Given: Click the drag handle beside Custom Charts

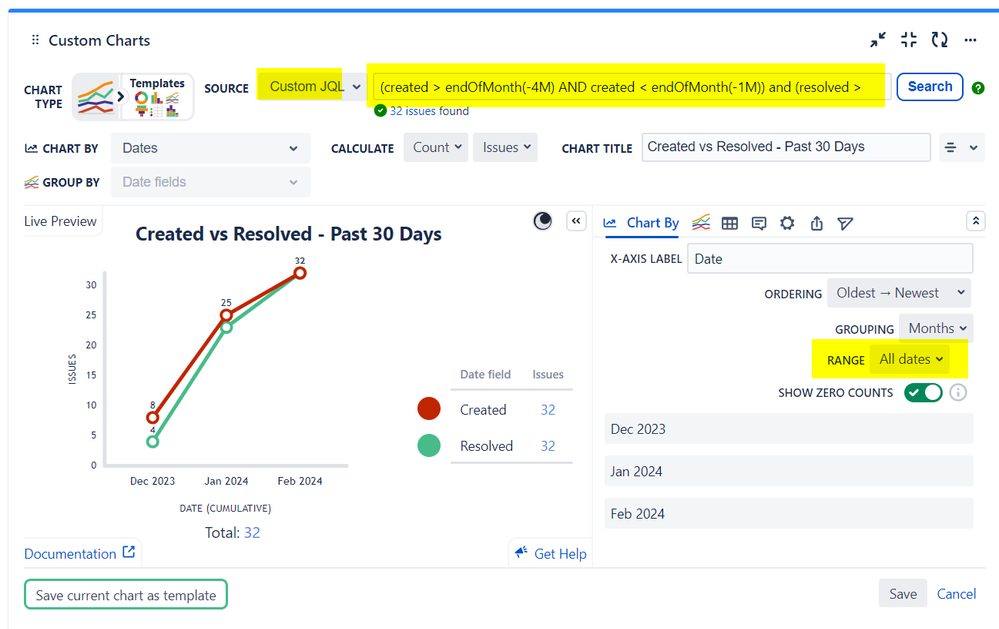Looking at the screenshot, I should click(35, 40).
